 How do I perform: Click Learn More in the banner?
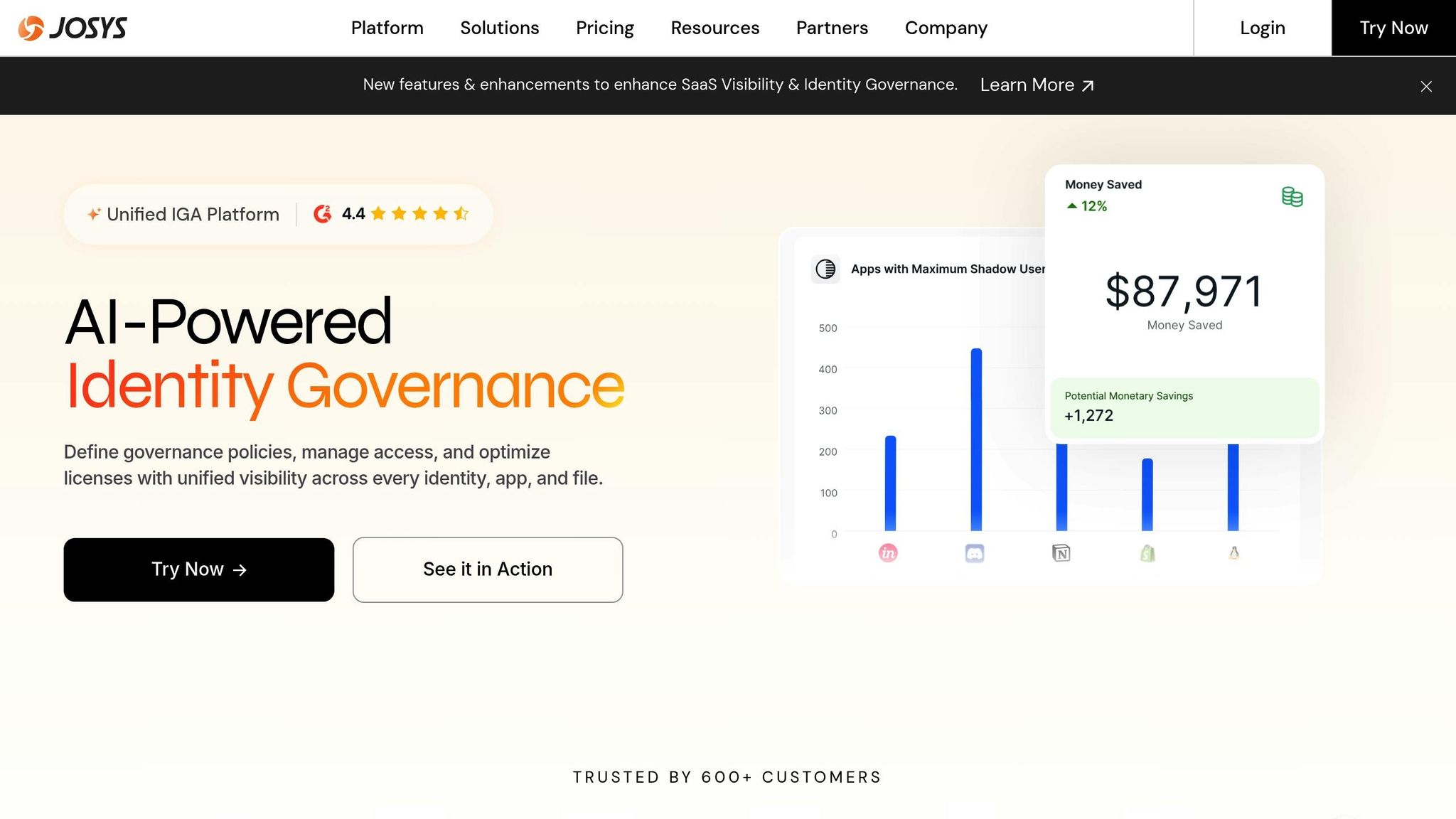[1036, 85]
